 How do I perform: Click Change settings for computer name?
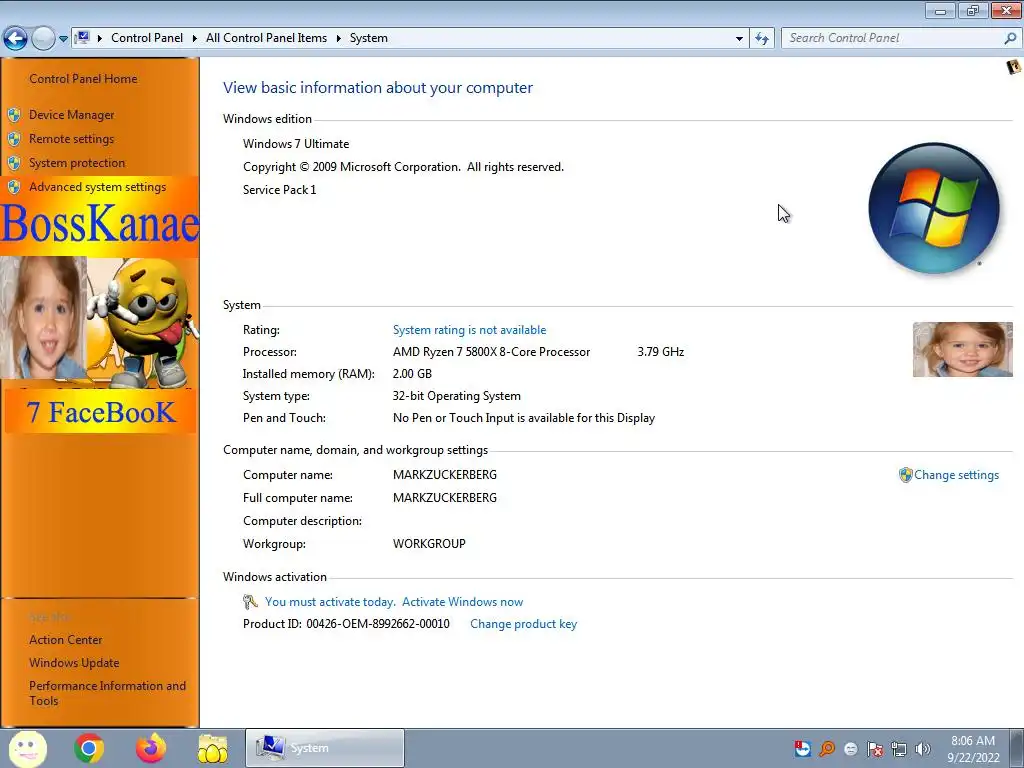pyautogui.click(x=956, y=475)
